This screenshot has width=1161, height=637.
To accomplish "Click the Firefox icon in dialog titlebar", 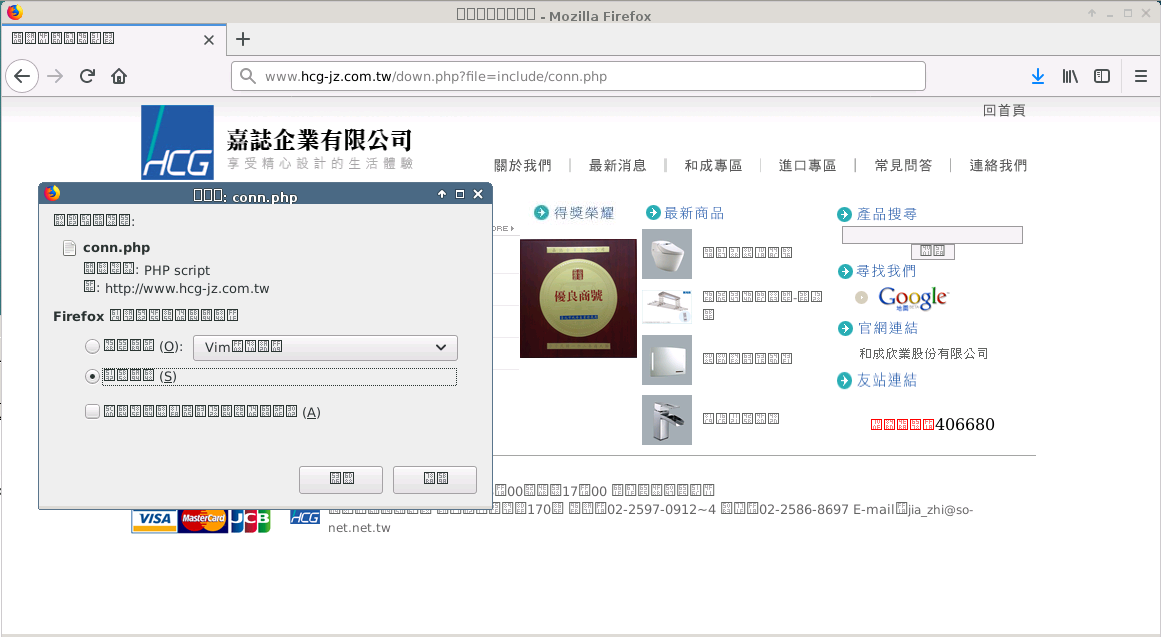I will tap(52, 193).
